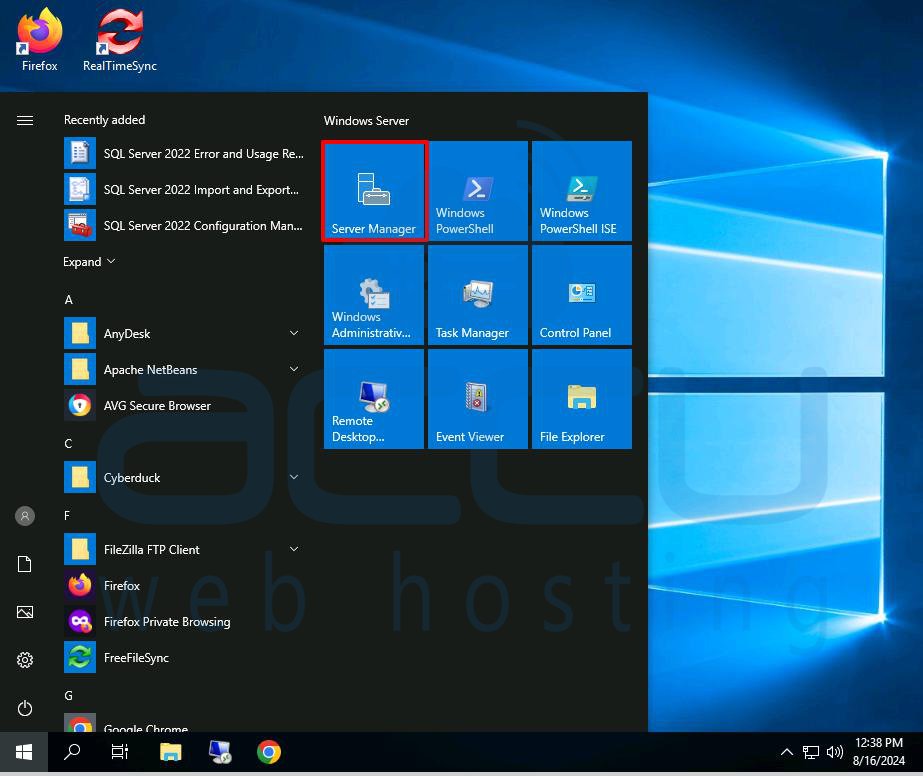
Task: Click the Google Chrome app list entry
Action: tap(184, 724)
